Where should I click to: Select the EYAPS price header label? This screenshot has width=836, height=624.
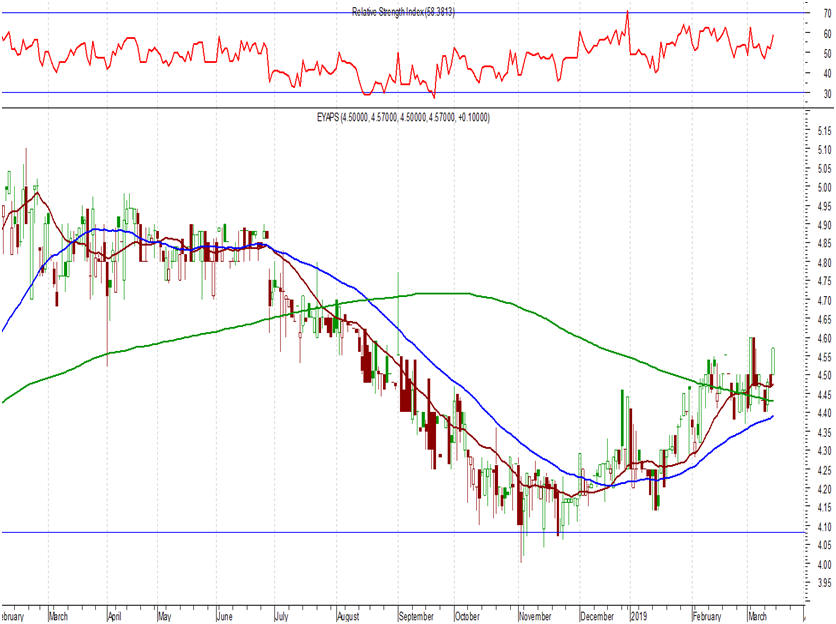(403, 117)
